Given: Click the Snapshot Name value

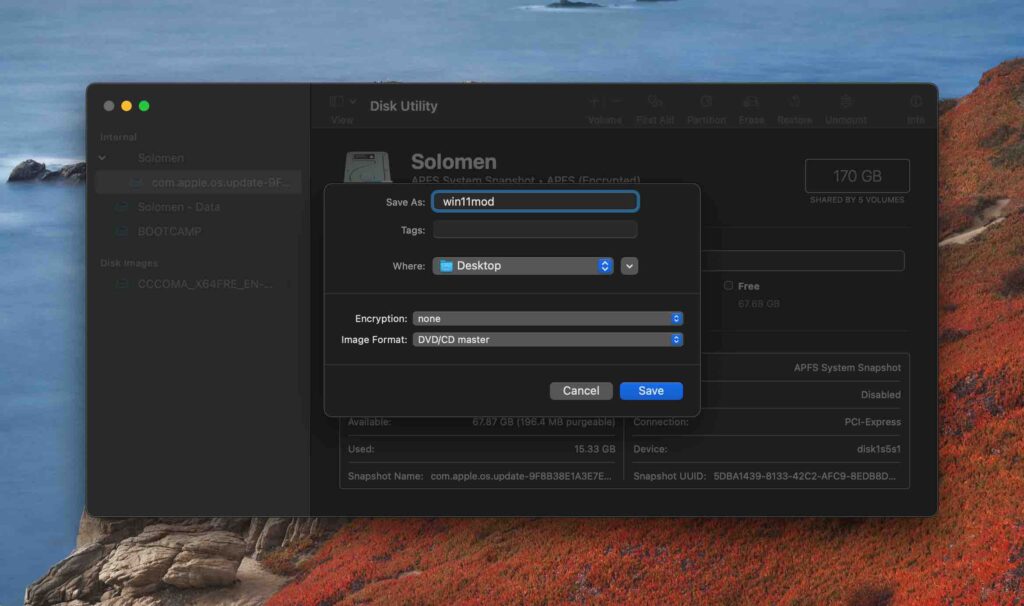Looking at the screenshot, I should (x=521, y=476).
